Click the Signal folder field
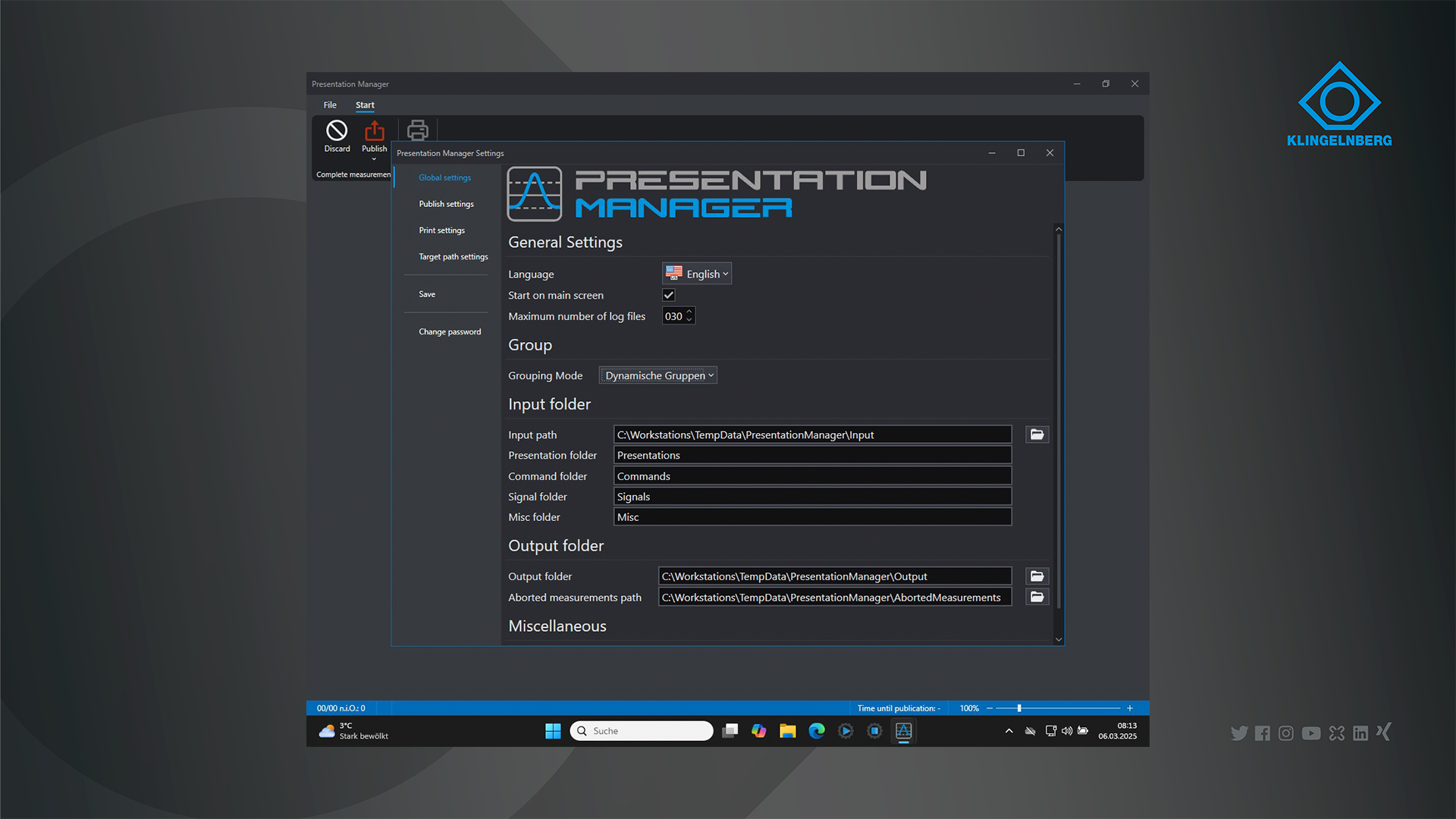This screenshot has height=819, width=1456. pyautogui.click(x=812, y=497)
